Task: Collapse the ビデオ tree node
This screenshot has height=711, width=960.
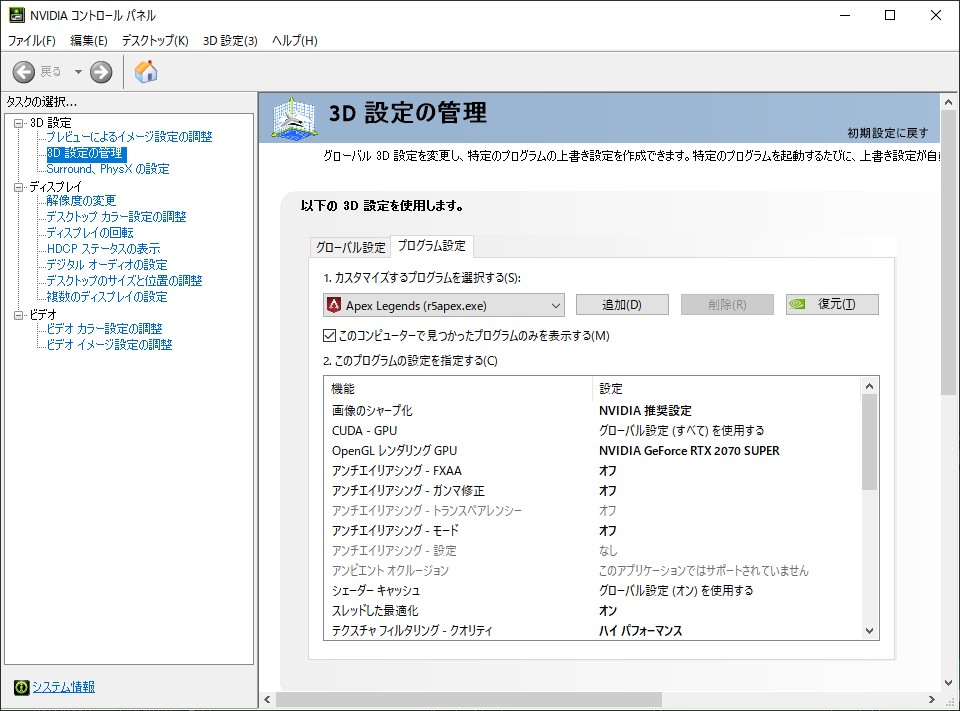Action: pos(18,315)
